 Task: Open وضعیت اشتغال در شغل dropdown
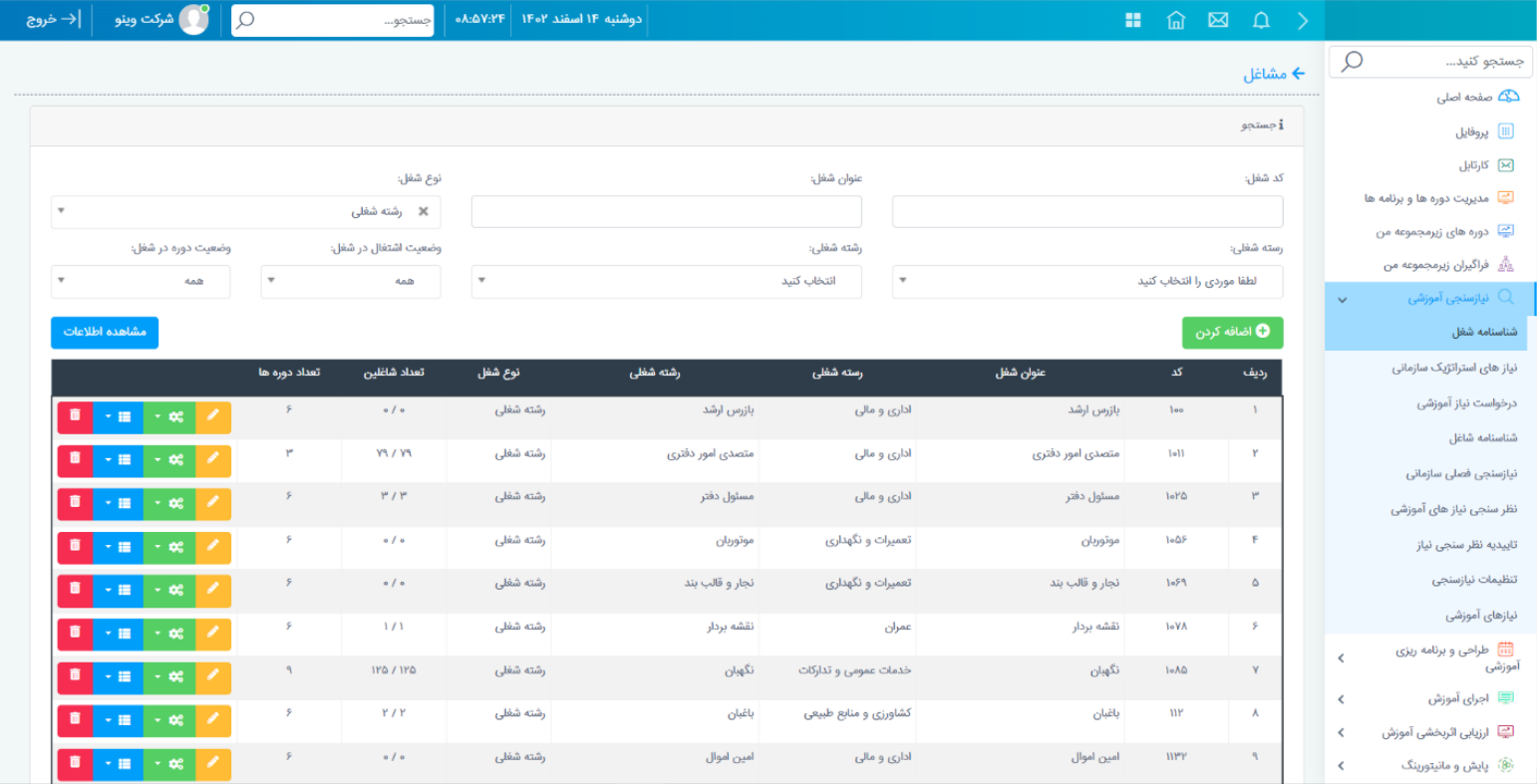351,281
